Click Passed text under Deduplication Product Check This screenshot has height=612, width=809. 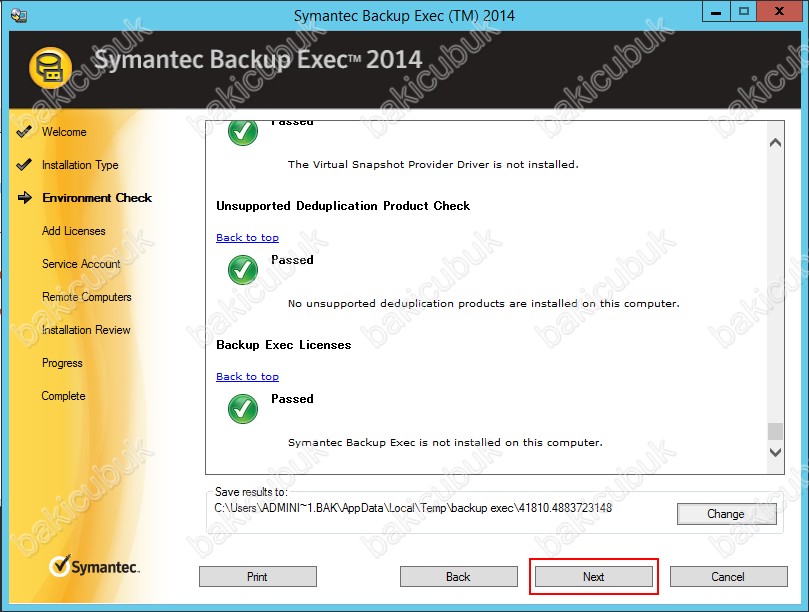pyautogui.click(x=293, y=260)
